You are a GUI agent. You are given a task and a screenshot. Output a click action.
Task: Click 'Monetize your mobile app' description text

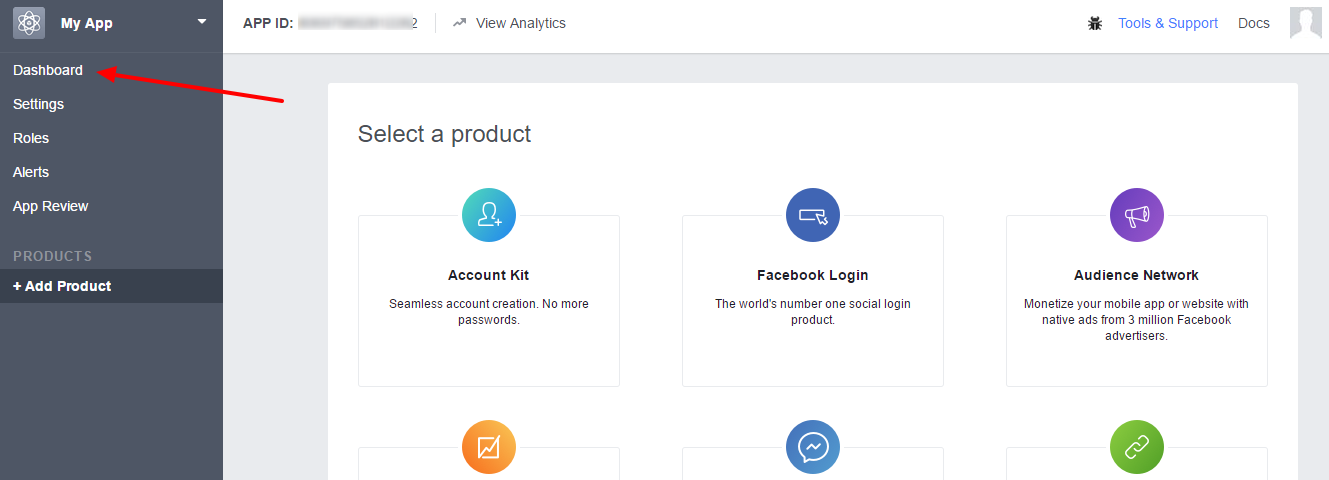pos(1137,320)
